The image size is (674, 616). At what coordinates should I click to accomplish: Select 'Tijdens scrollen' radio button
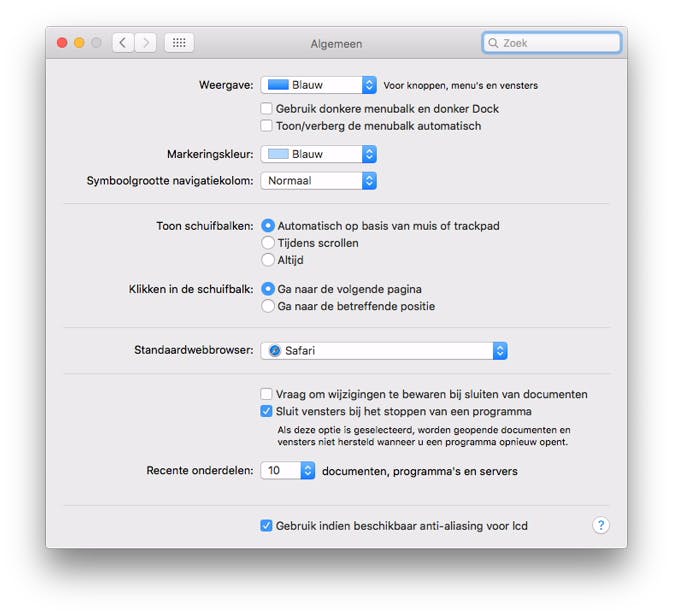(267, 243)
